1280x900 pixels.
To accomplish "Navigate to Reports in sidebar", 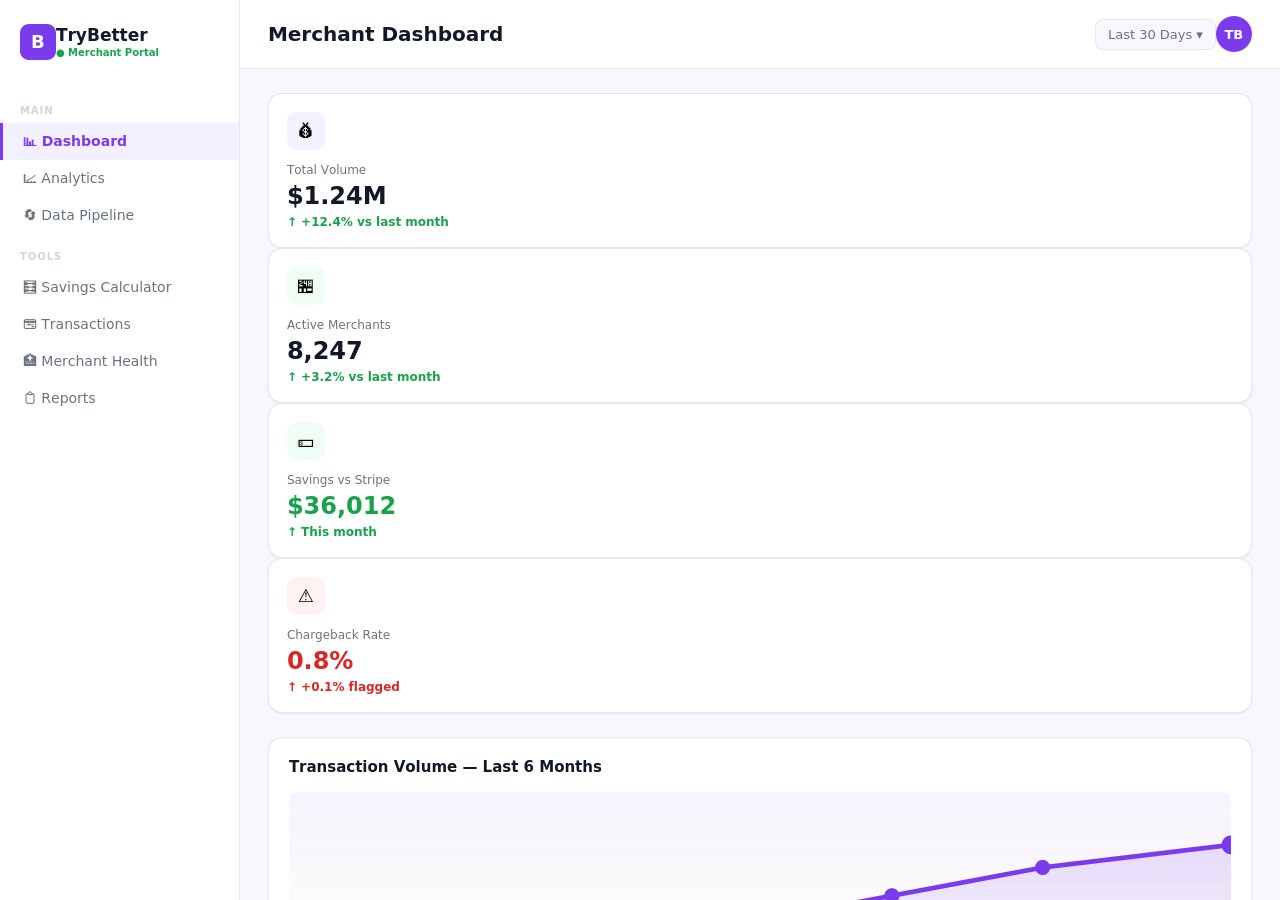I will (68, 398).
